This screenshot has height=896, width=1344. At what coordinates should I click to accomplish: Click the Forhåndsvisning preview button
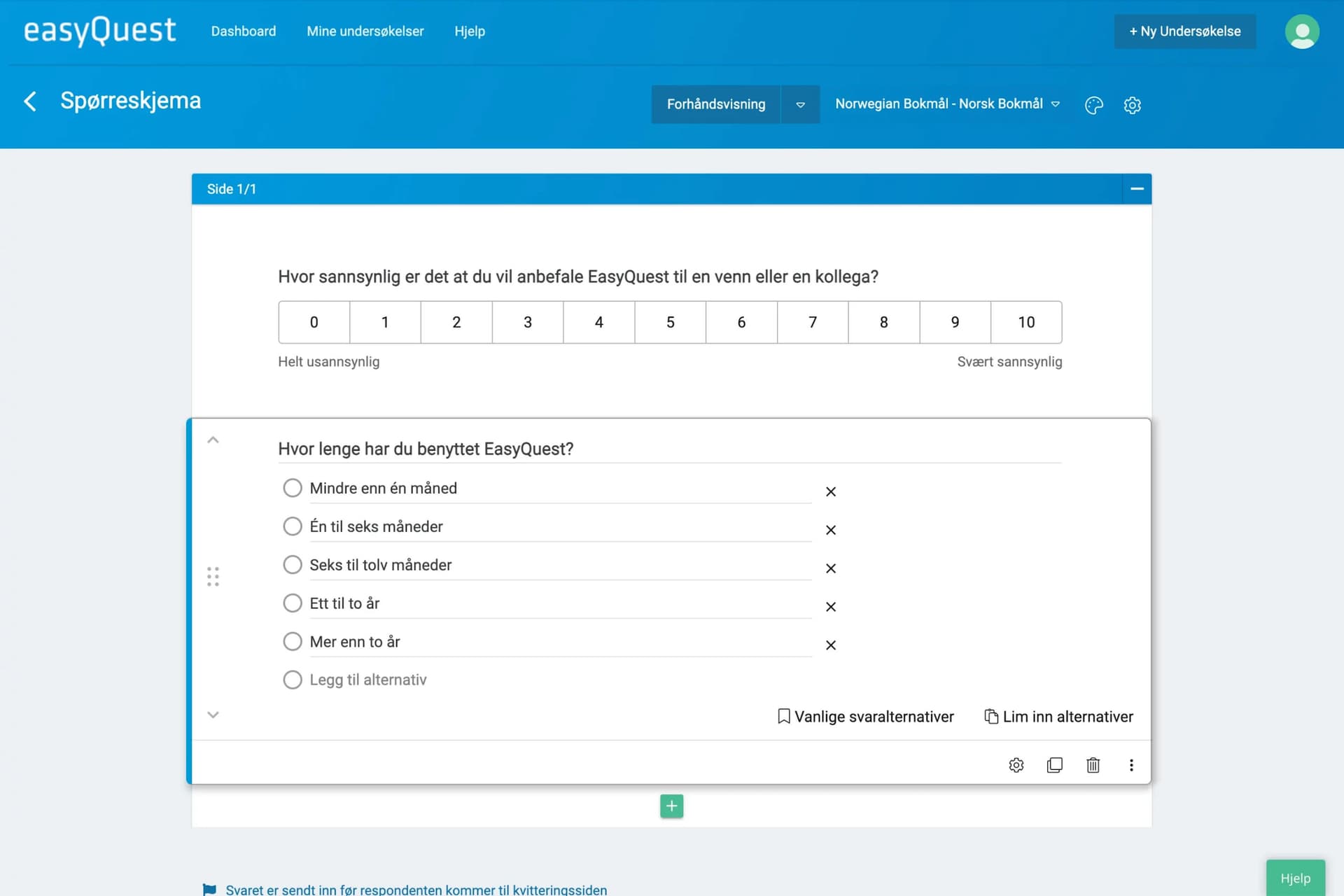click(715, 104)
